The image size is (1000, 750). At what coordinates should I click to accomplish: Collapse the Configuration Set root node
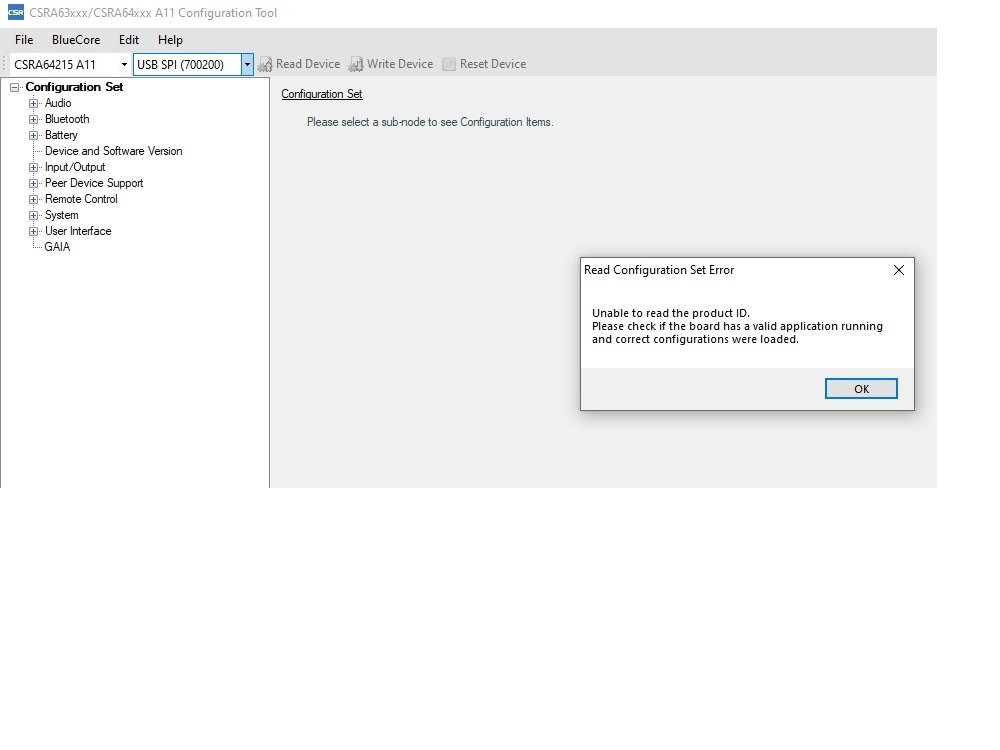click(x=14, y=87)
